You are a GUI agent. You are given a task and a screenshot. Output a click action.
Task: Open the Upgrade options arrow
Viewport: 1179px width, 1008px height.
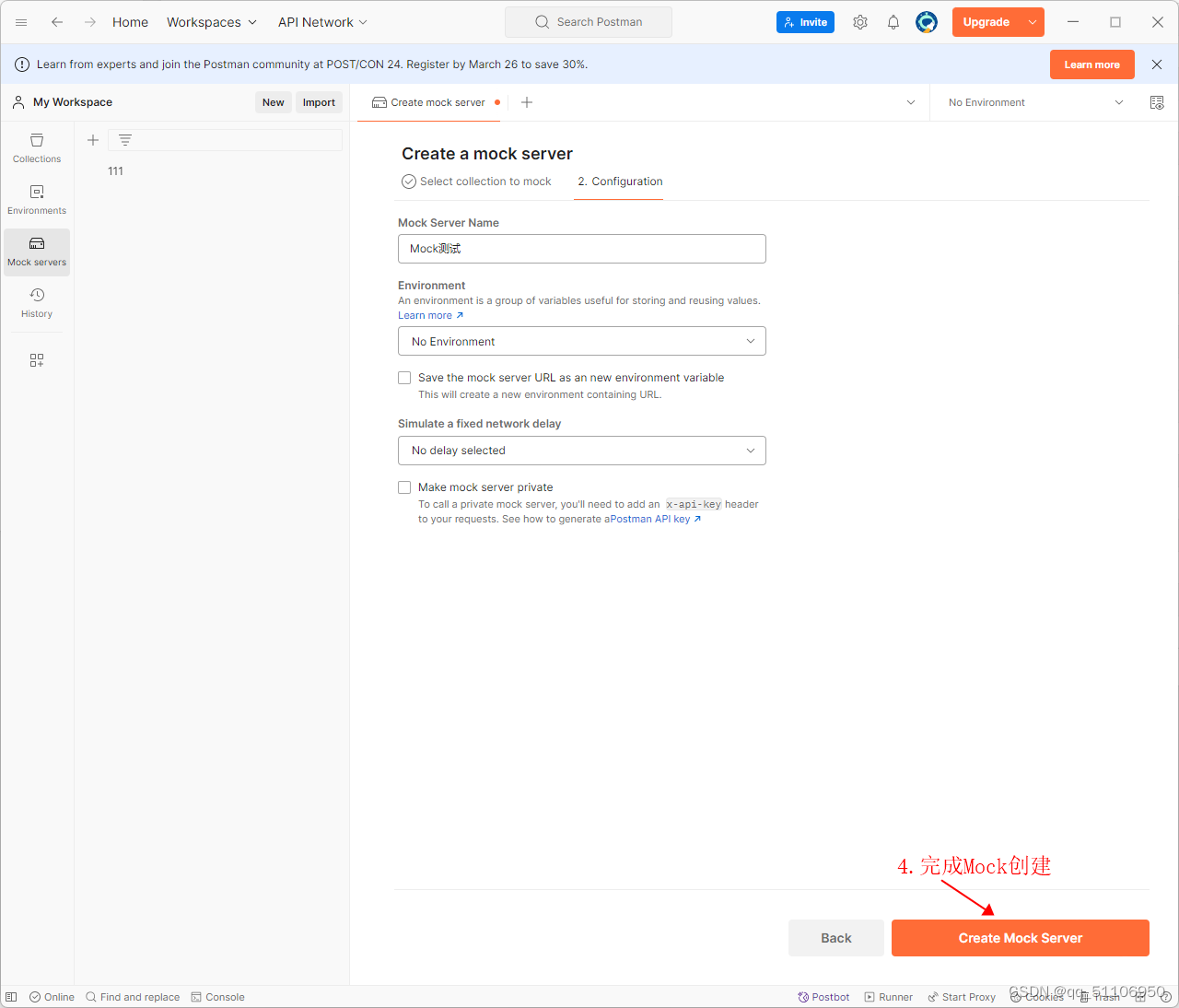(x=1033, y=22)
